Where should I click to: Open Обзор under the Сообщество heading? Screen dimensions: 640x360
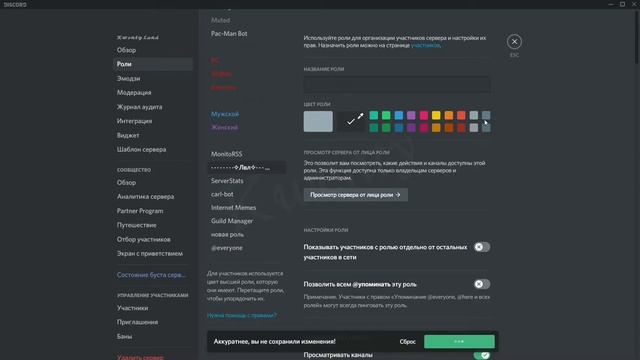pos(153,182)
